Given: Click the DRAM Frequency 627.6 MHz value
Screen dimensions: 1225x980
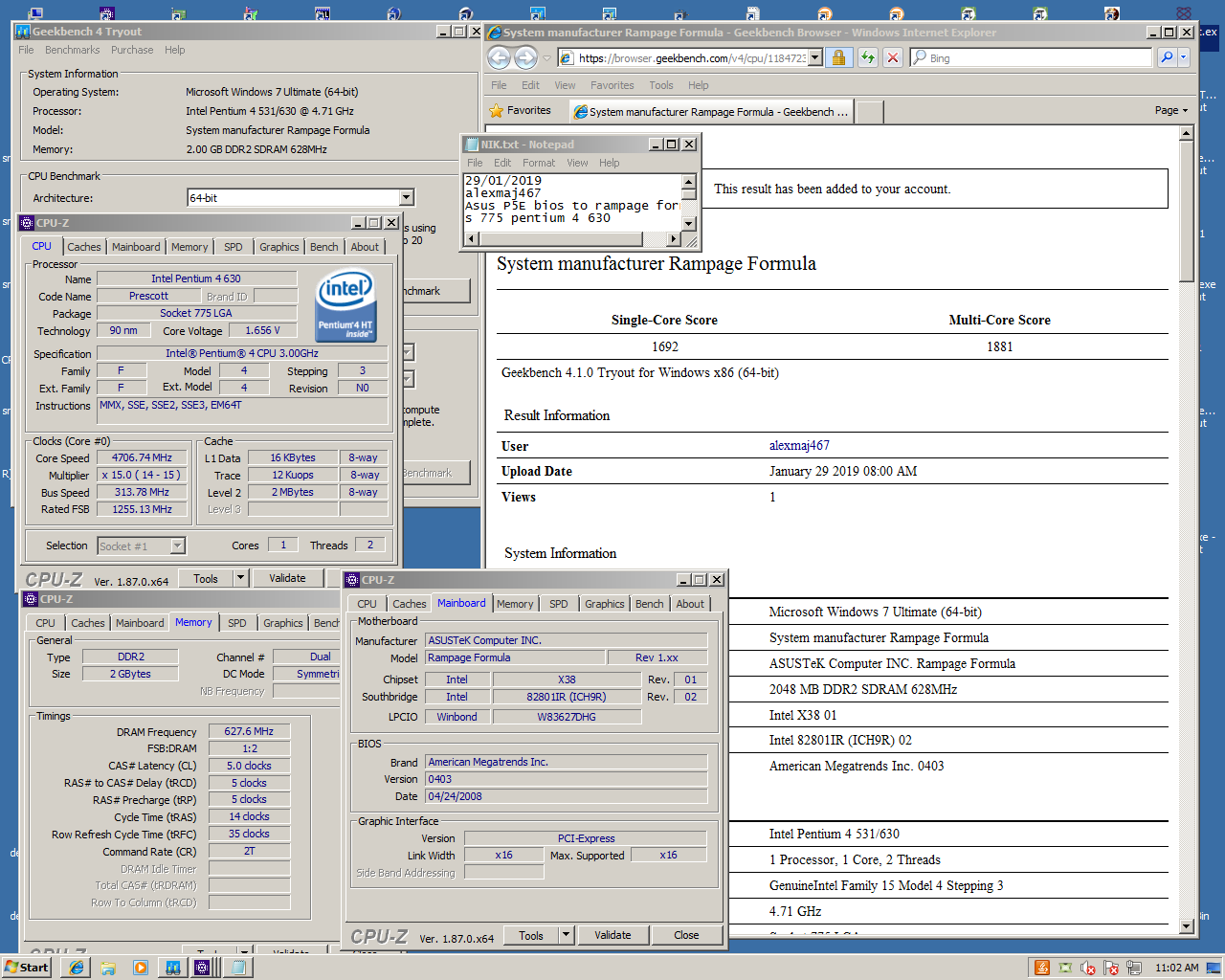Looking at the screenshot, I should coord(249,731).
